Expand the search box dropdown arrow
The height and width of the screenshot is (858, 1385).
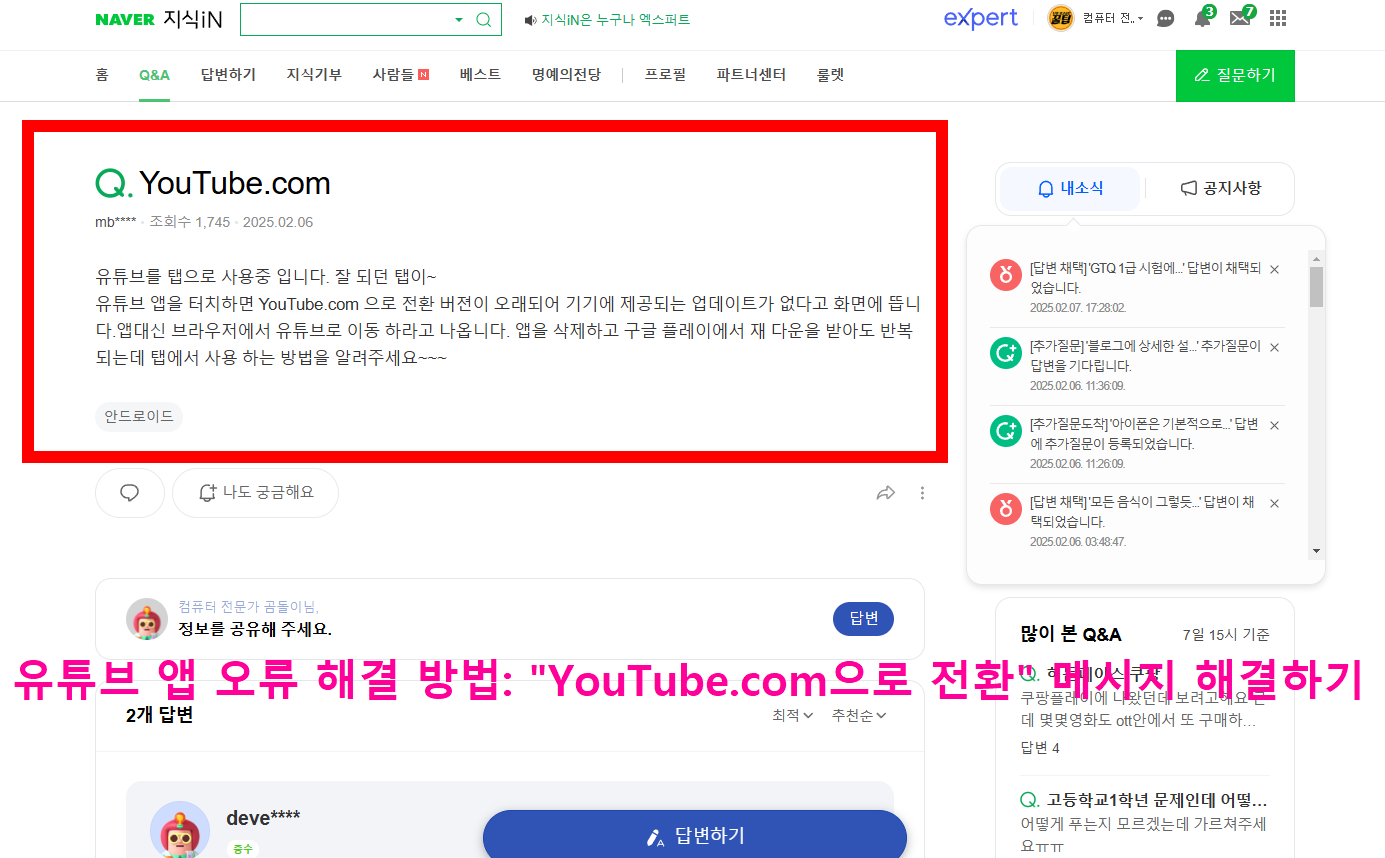(x=459, y=20)
